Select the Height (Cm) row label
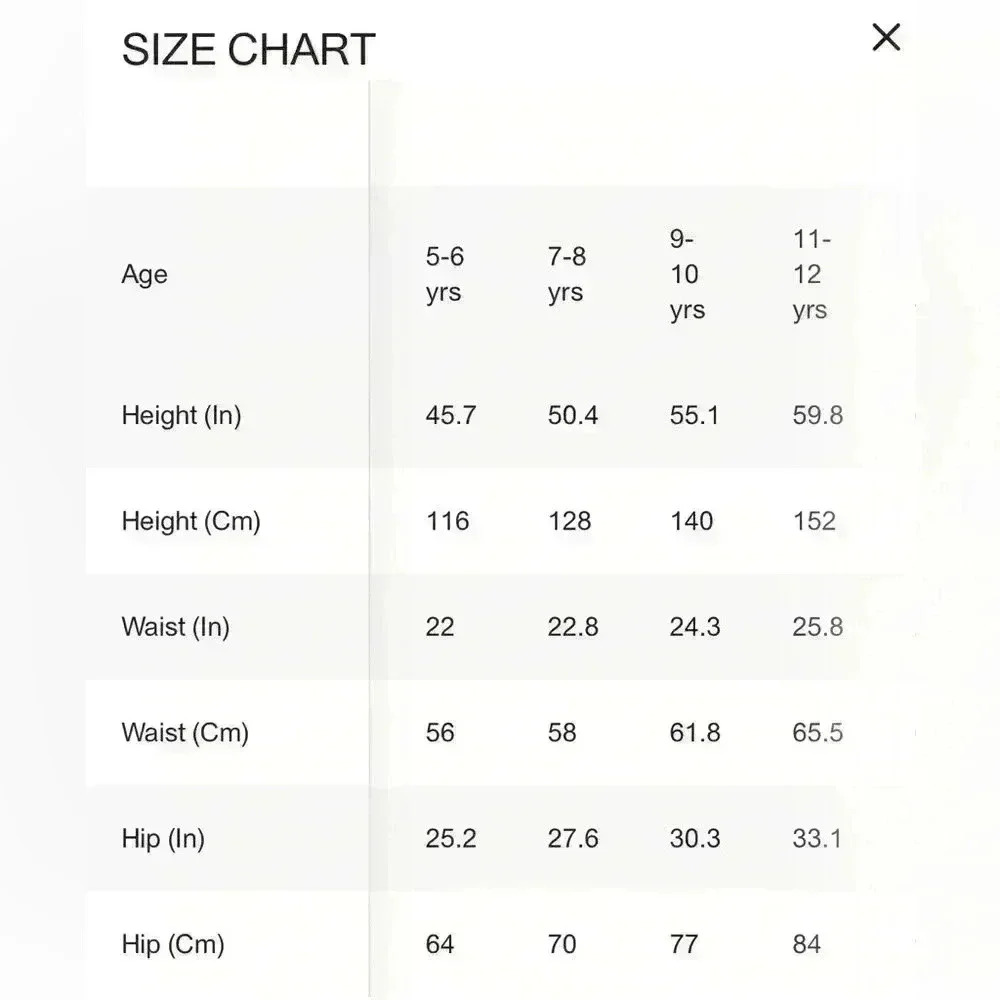1000x1000 pixels. pyautogui.click(x=190, y=521)
